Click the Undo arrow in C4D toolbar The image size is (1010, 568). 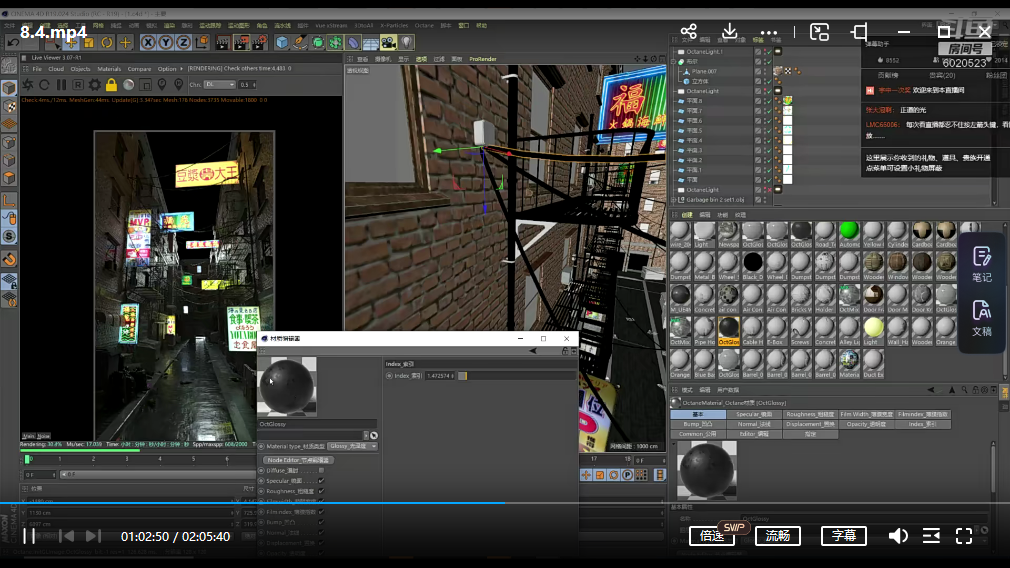pyautogui.click(x=13, y=43)
